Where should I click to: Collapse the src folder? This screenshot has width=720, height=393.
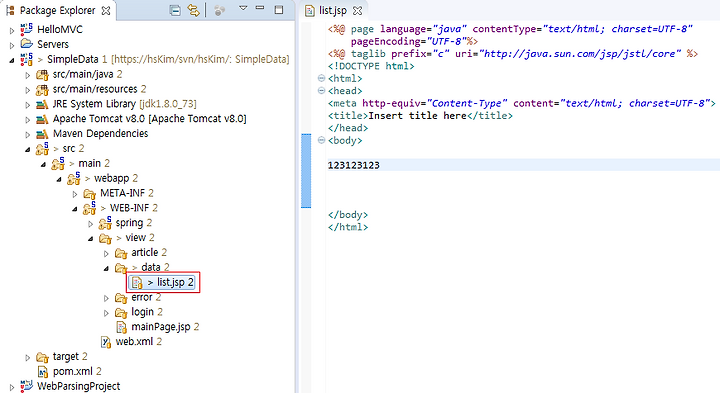pyautogui.click(x=28, y=149)
